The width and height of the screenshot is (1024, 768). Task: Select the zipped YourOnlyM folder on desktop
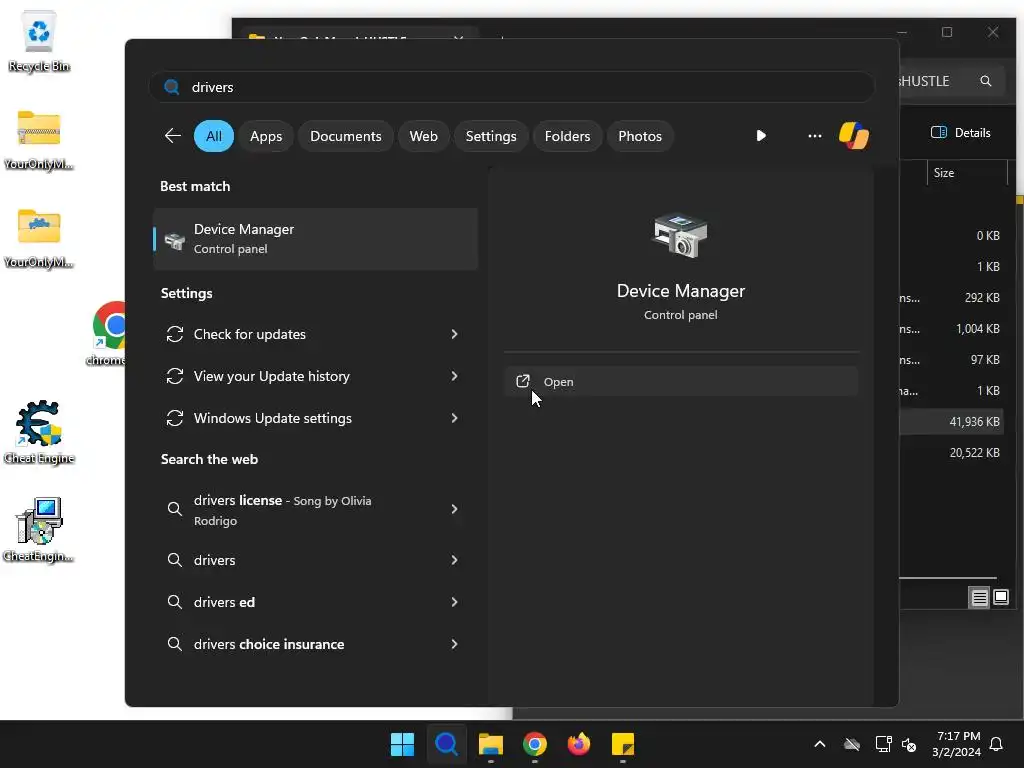tap(39, 140)
